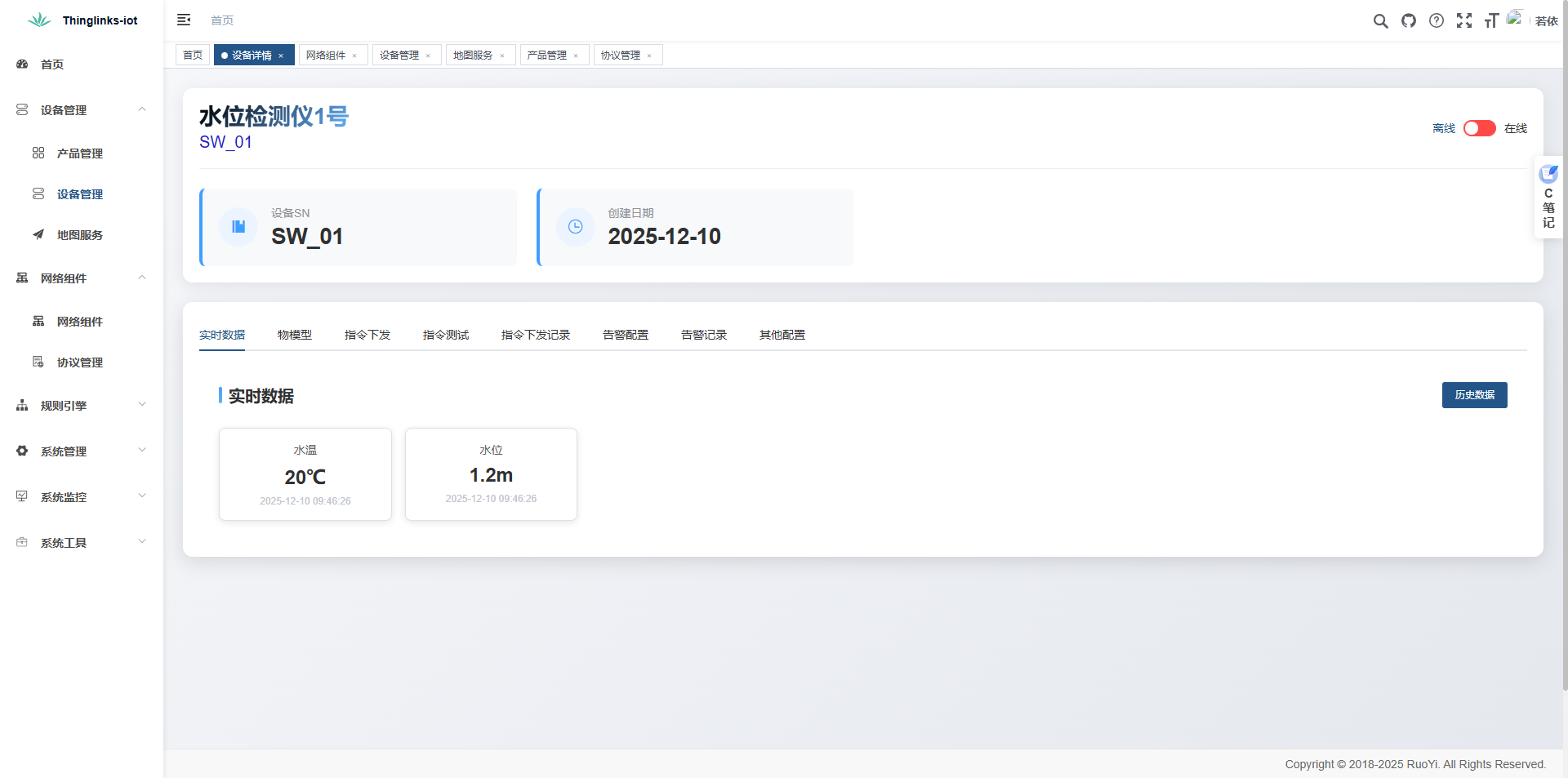The image size is (1568, 778).
Task: Switch to the 告警配置 tab
Action: point(625,335)
